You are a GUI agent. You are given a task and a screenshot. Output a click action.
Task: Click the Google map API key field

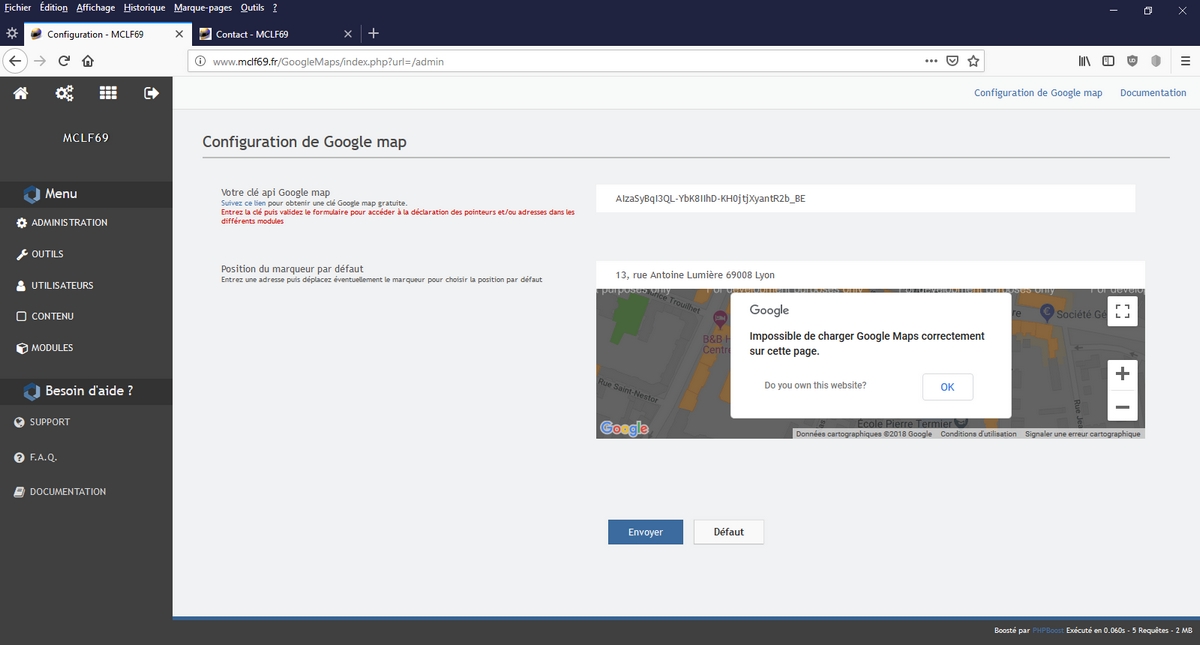tap(865, 198)
